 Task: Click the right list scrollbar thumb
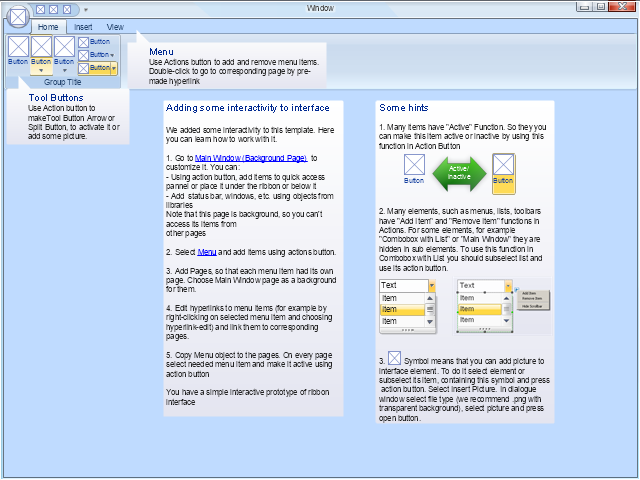tap(507, 309)
